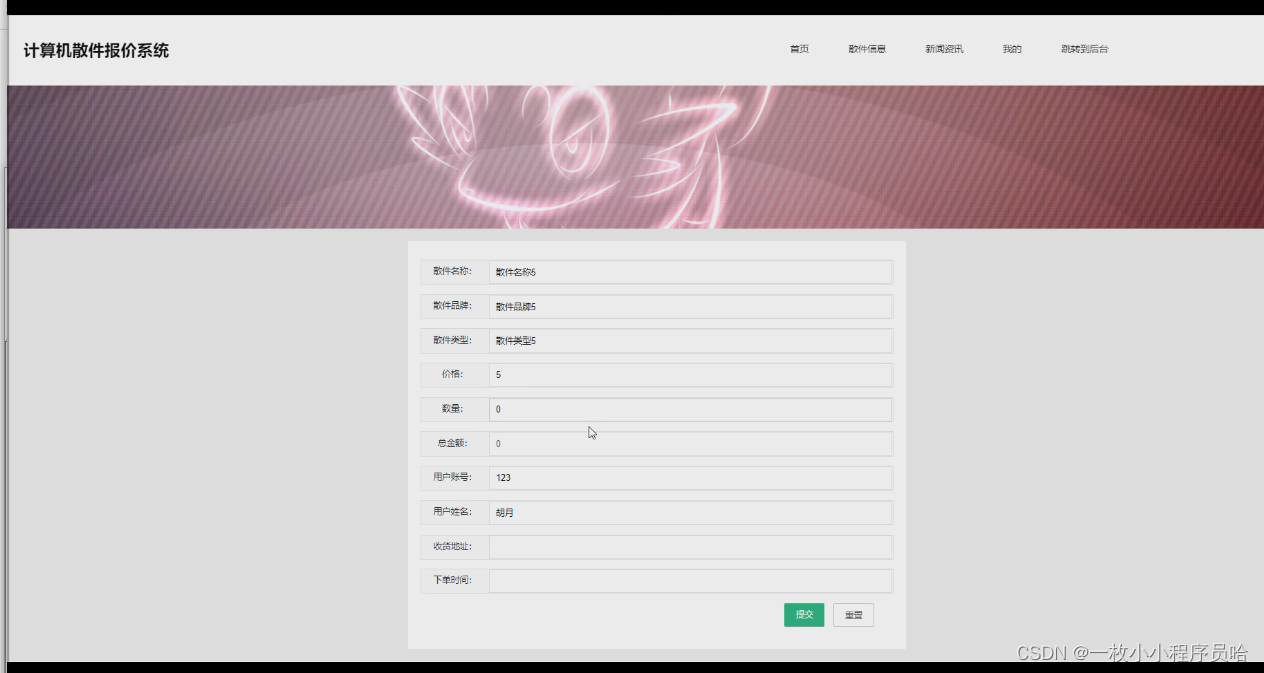This screenshot has width=1264, height=673.
Task: Click the 散件名称: label
Action: coord(452,271)
